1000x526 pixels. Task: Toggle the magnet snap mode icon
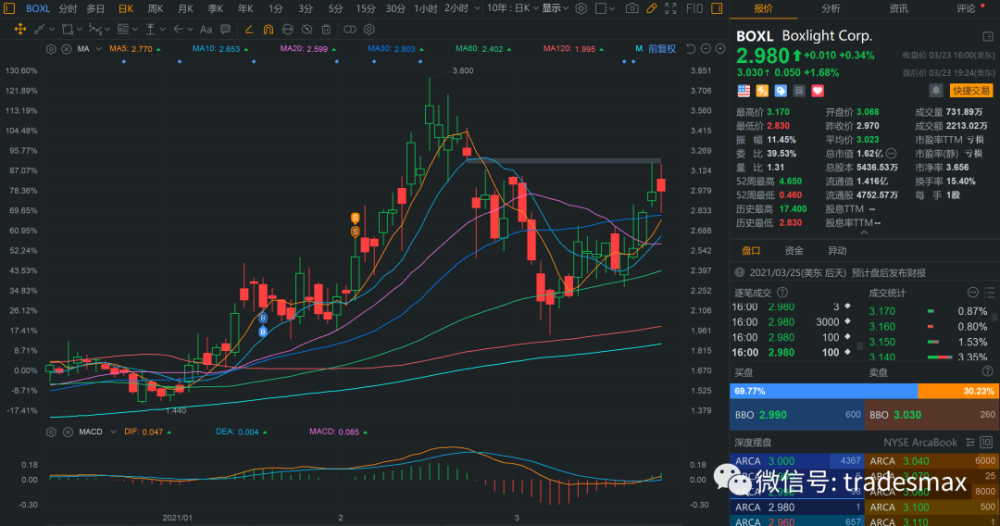pyautogui.click(x=268, y=29)
